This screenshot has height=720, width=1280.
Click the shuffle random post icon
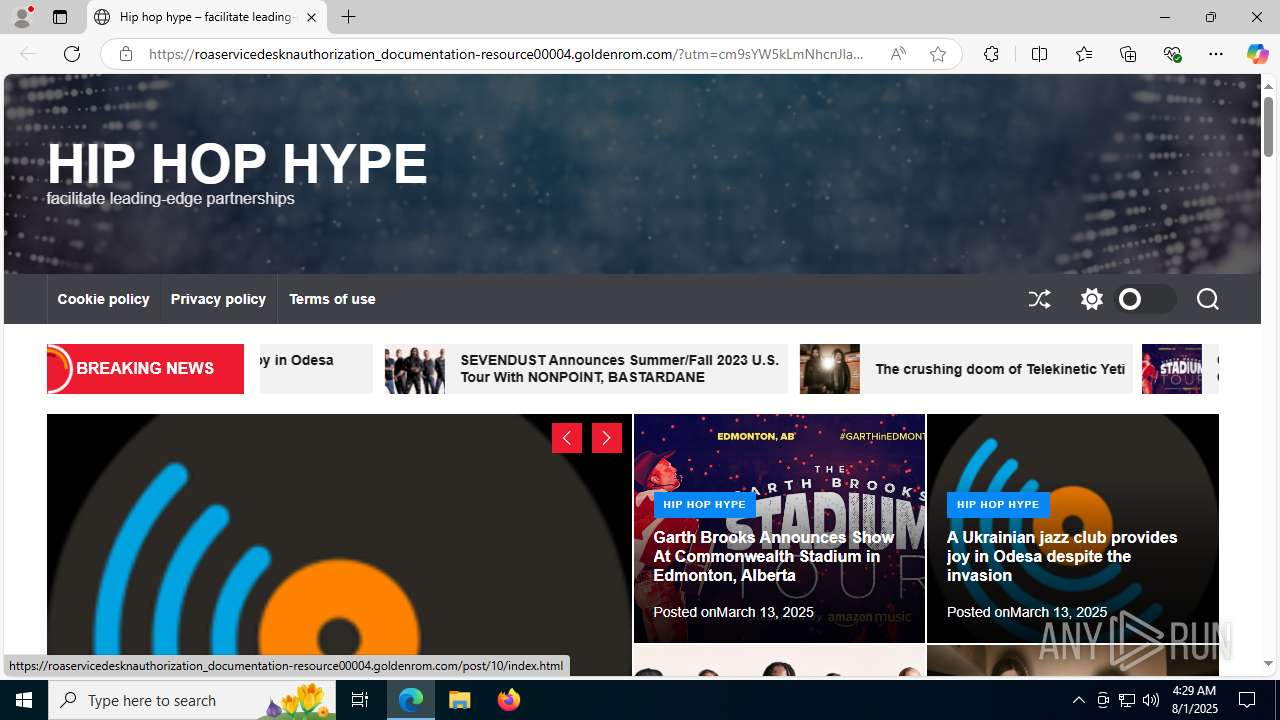pyautogui.click(x=1039, y=299)
